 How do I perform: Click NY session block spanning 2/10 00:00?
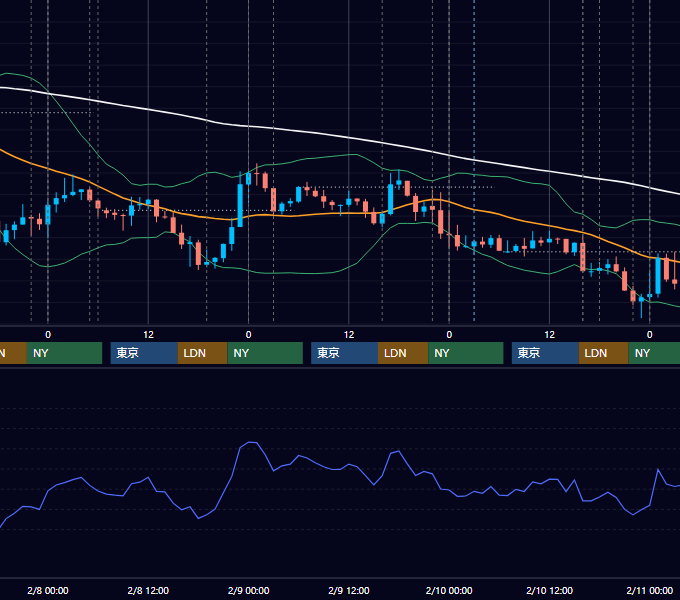click(x=466, y=353)
